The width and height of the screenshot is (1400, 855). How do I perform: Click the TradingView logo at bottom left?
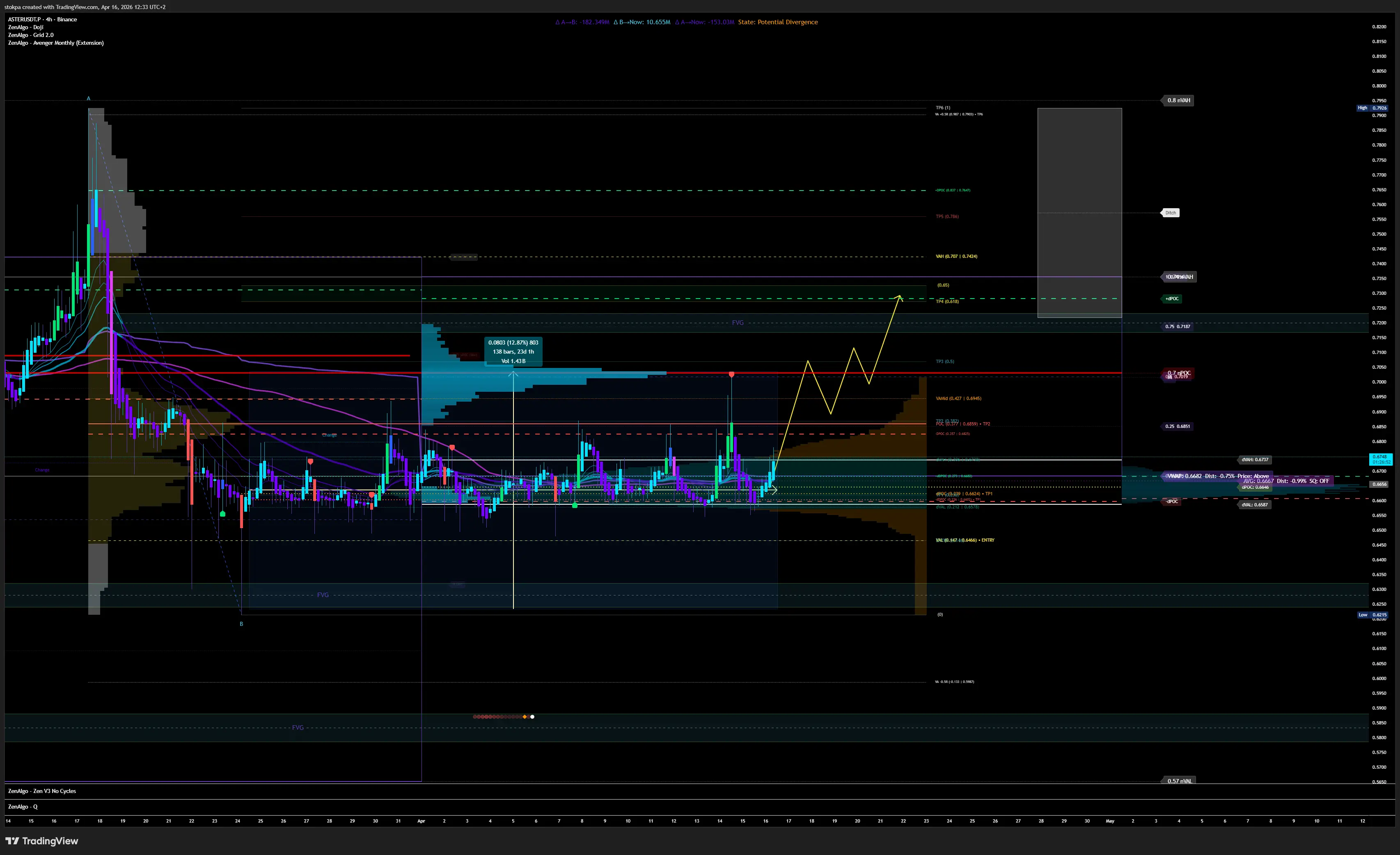41,841
